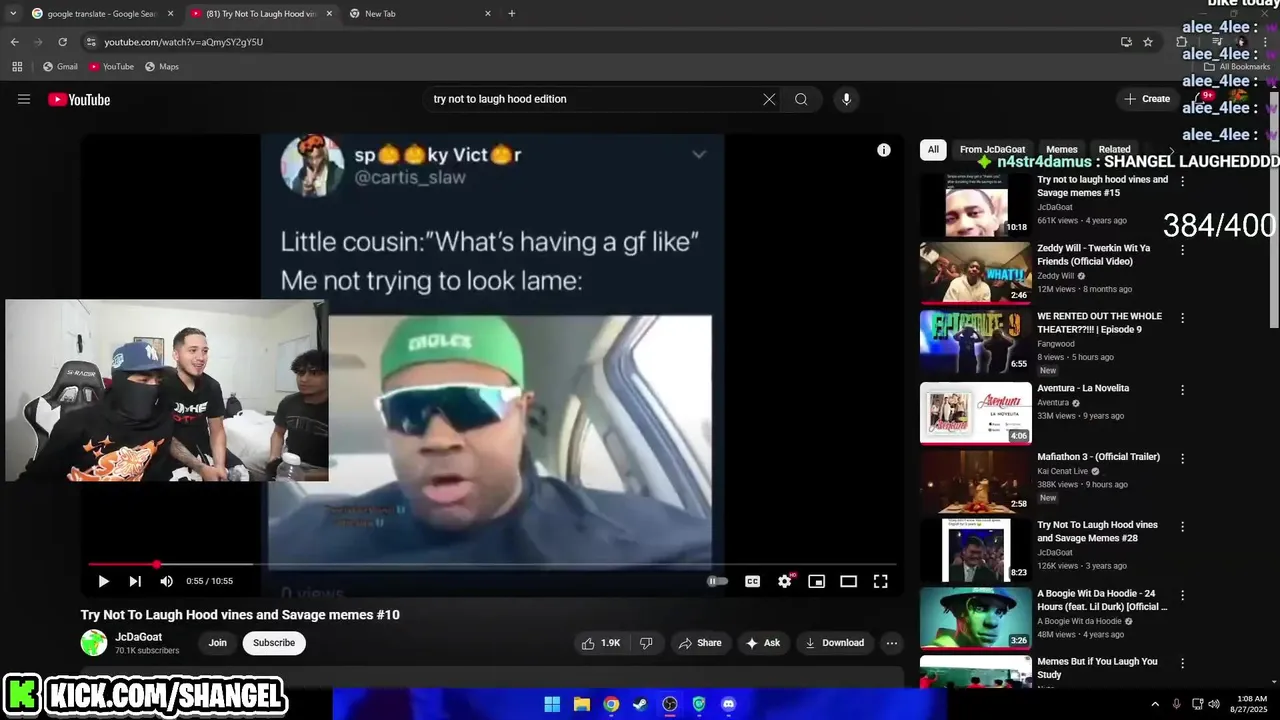
Task: Open the YouTube guide hamburger menu
Action: coord(24,99)
